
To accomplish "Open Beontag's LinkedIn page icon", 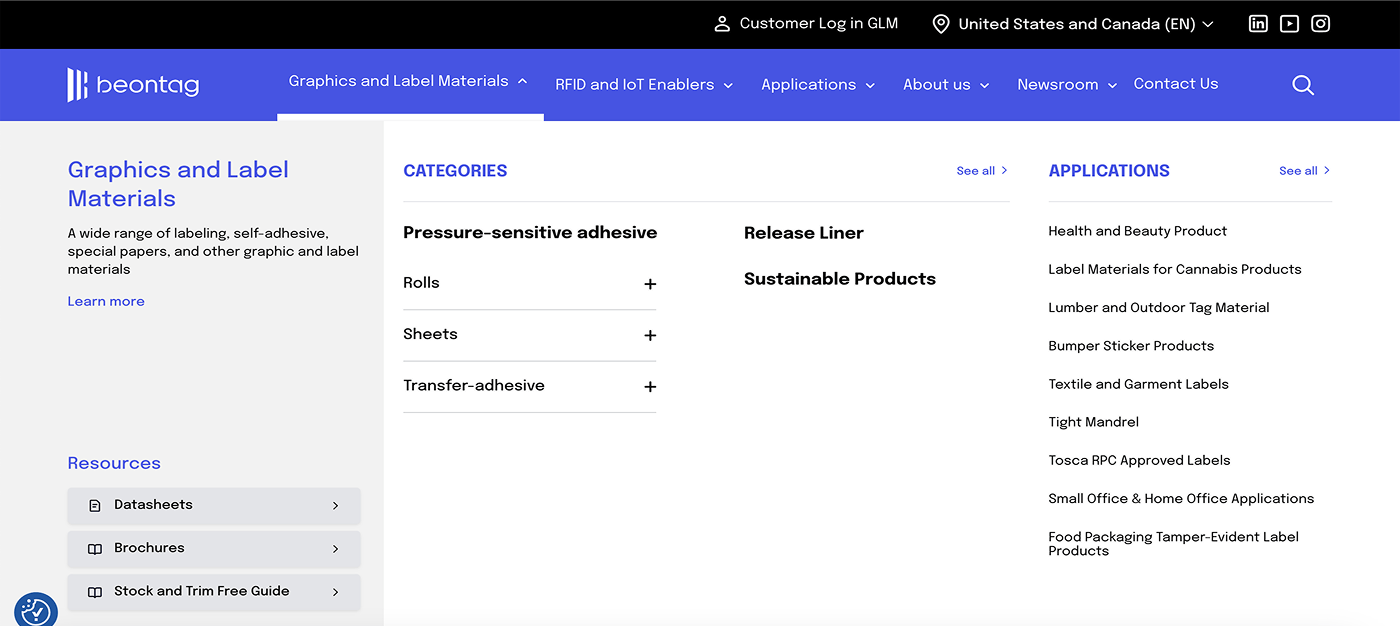I will [x=1258, y=22].
